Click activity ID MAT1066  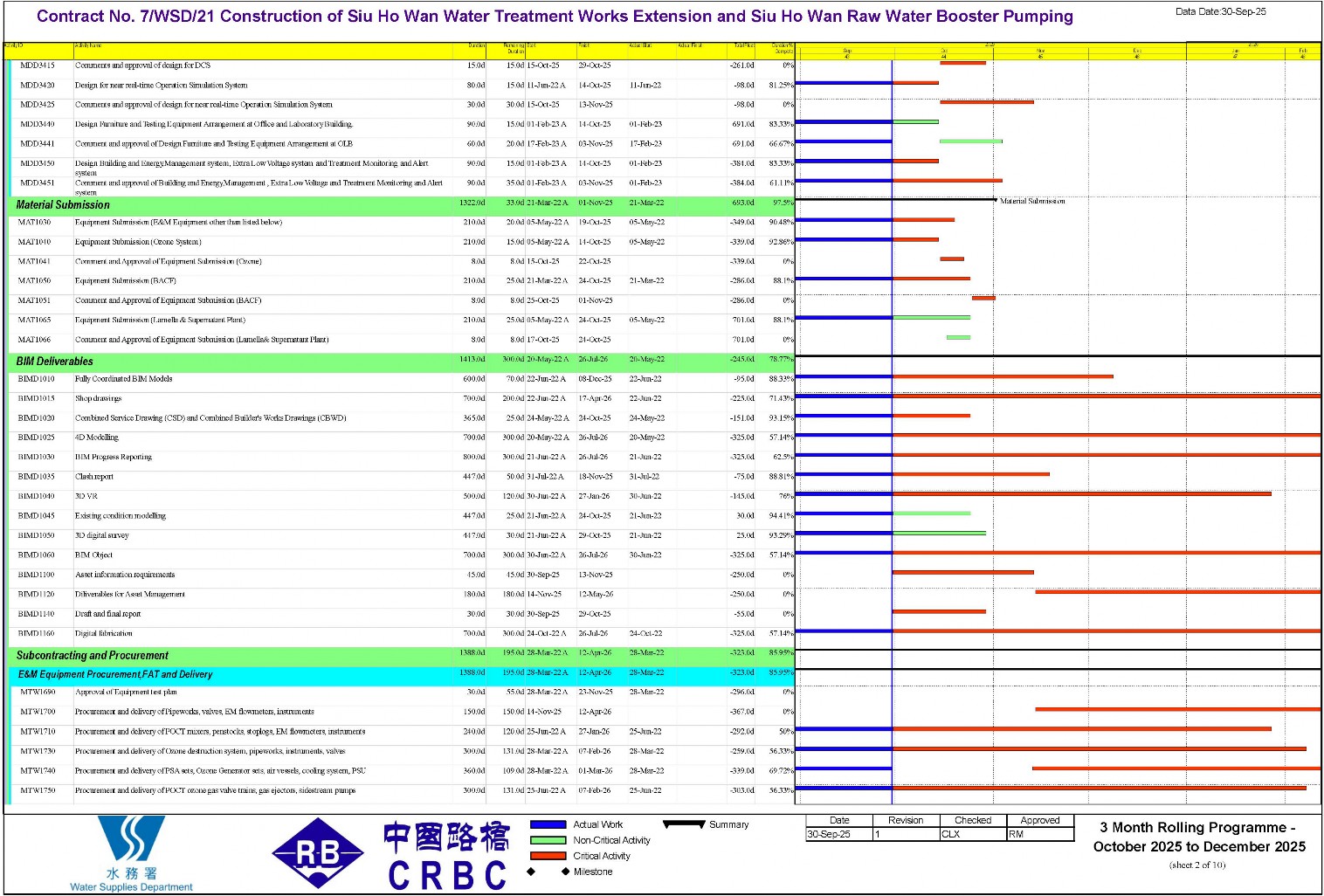[x=35, y=340]
